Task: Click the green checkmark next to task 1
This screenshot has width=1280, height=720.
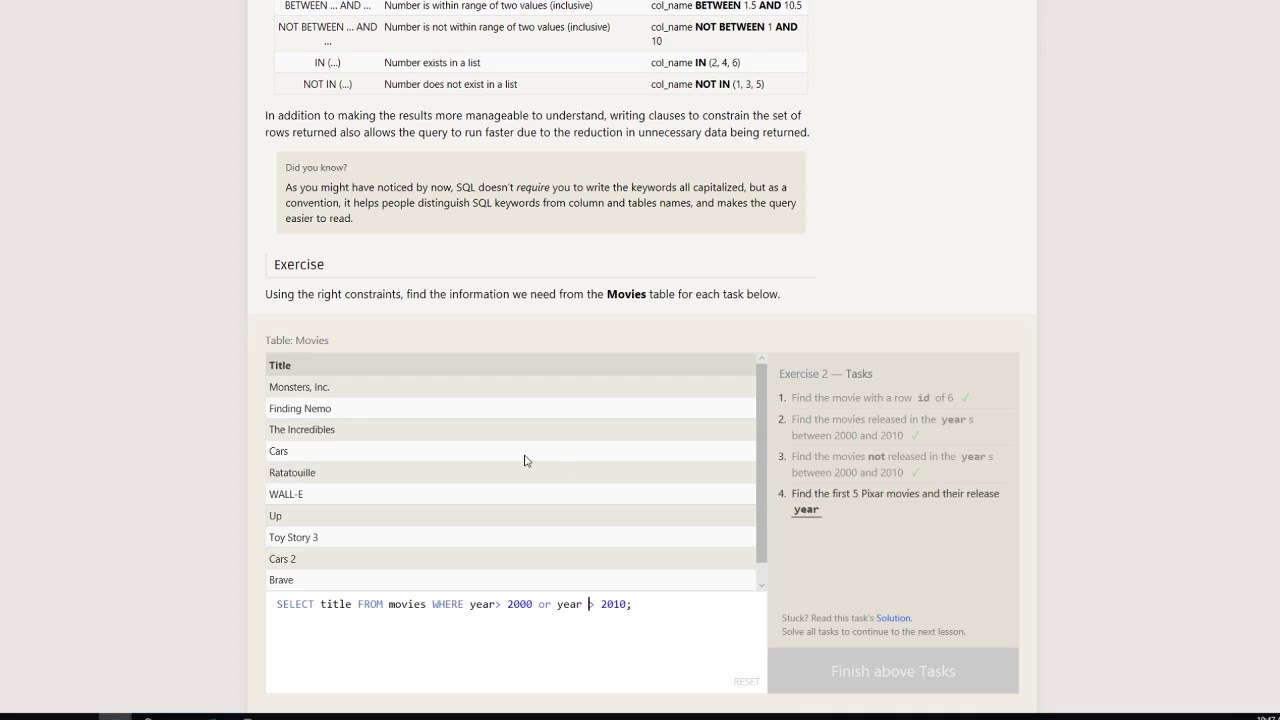Action: pos(965,398)
